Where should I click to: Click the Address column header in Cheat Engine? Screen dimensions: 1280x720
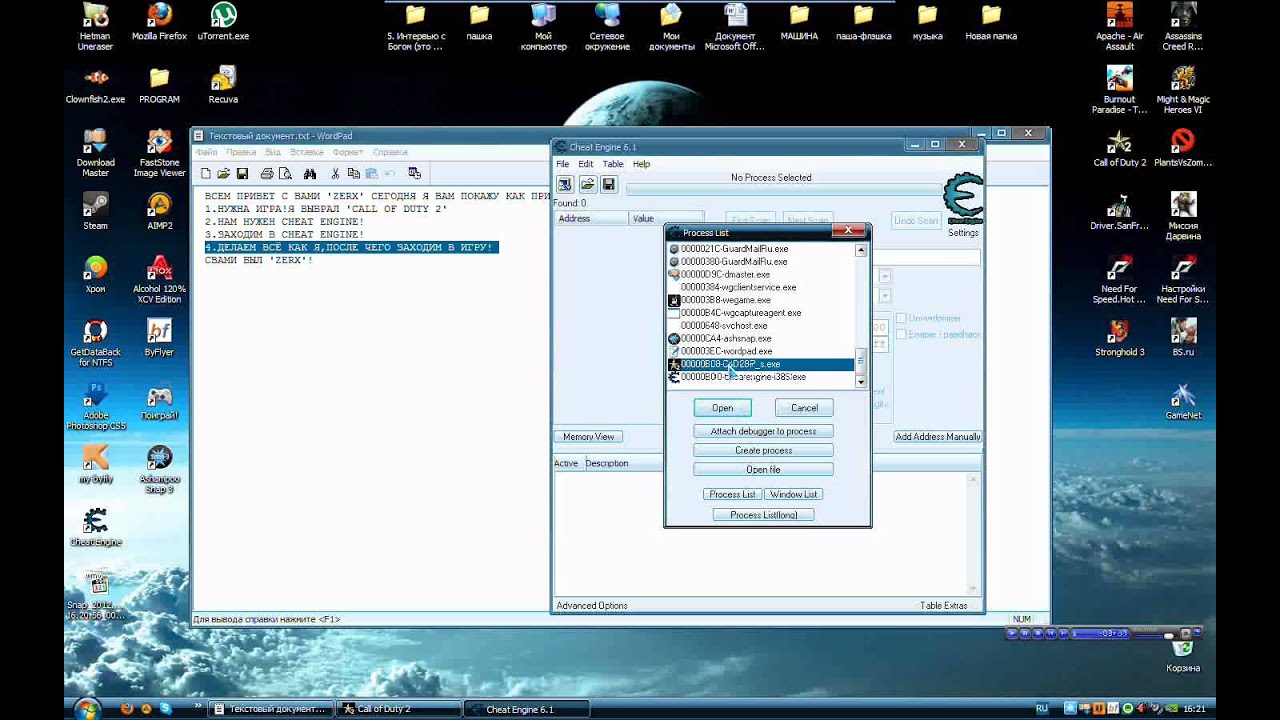pos(591,218)
